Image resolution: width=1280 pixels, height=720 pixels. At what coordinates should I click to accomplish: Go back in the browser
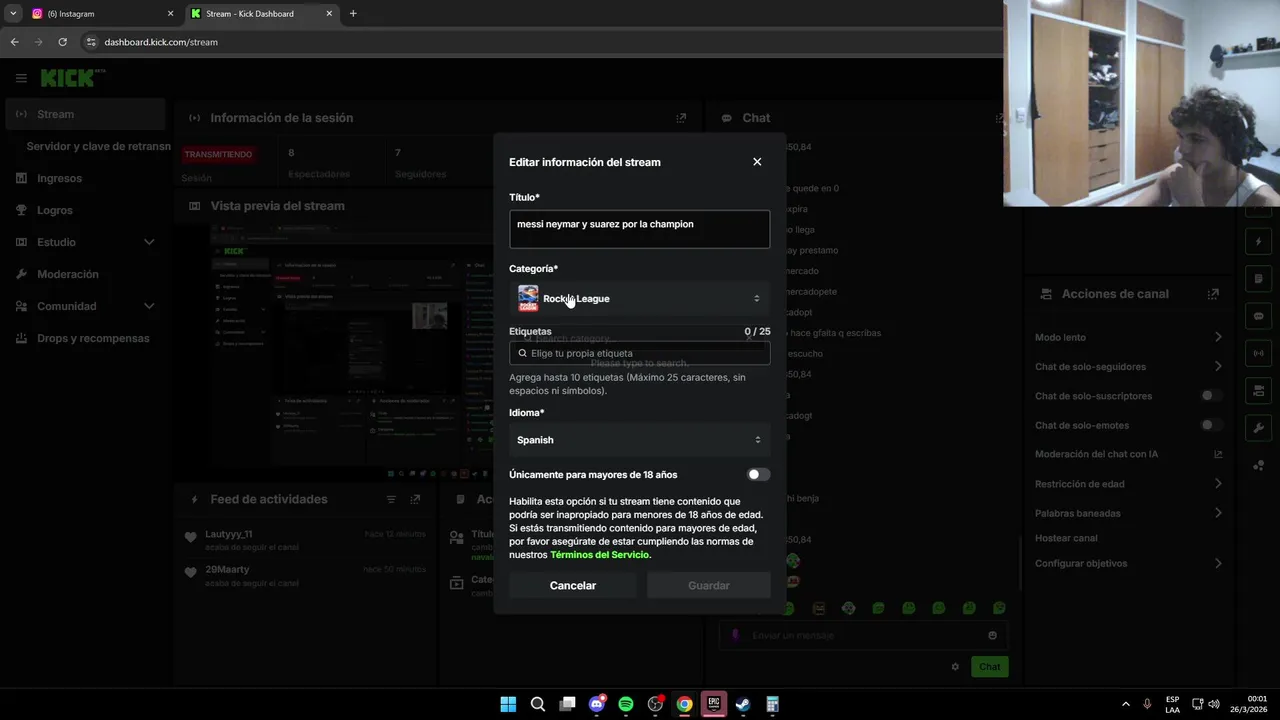[14, 42]
